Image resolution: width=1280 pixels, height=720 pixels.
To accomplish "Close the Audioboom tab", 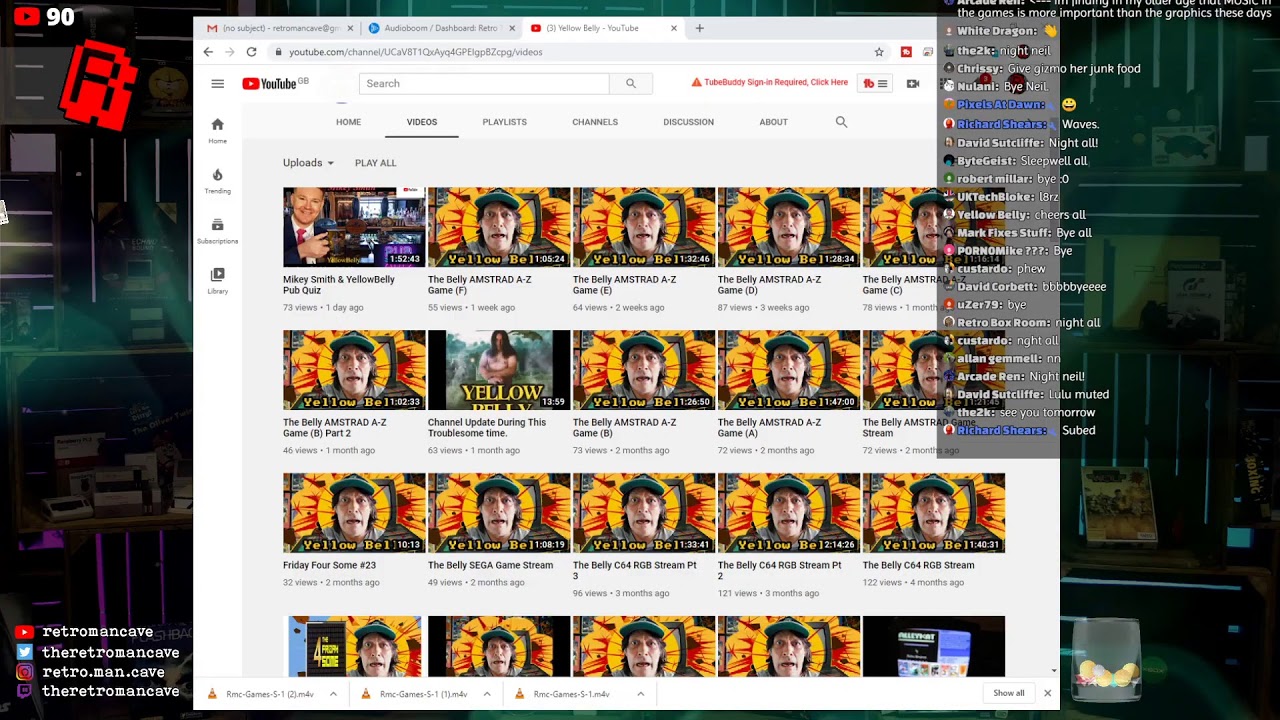I will point(512,28).
